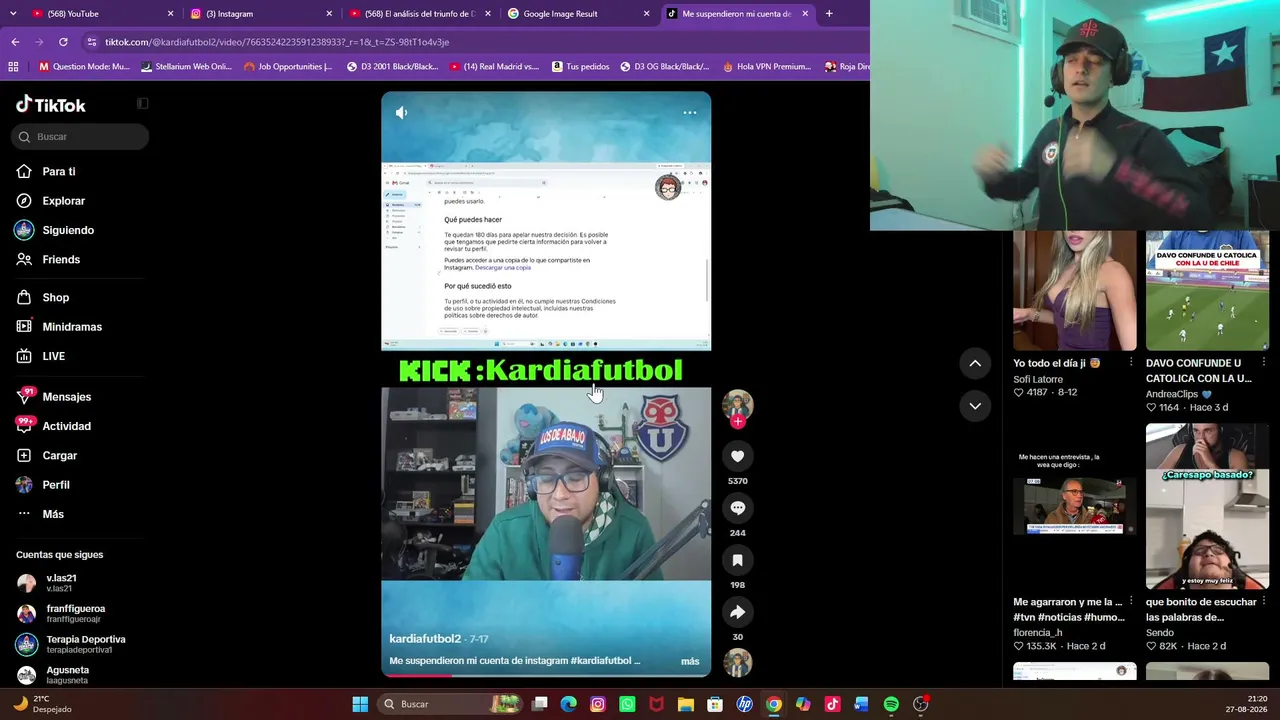1280x720 pixels.
Task: Open the Job Opportunities bookmark
Action: coord(288,67)
